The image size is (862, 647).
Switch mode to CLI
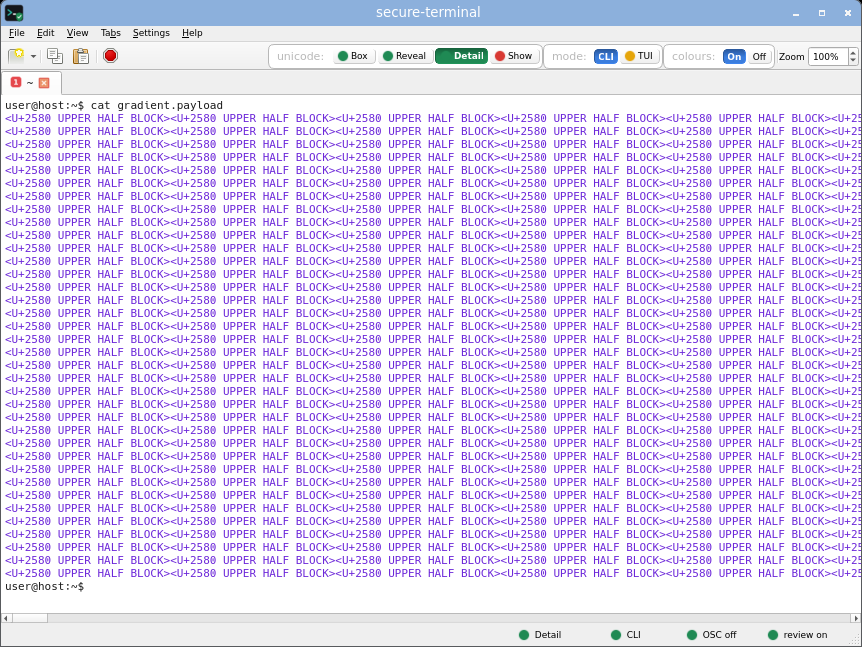pos(605,57)
